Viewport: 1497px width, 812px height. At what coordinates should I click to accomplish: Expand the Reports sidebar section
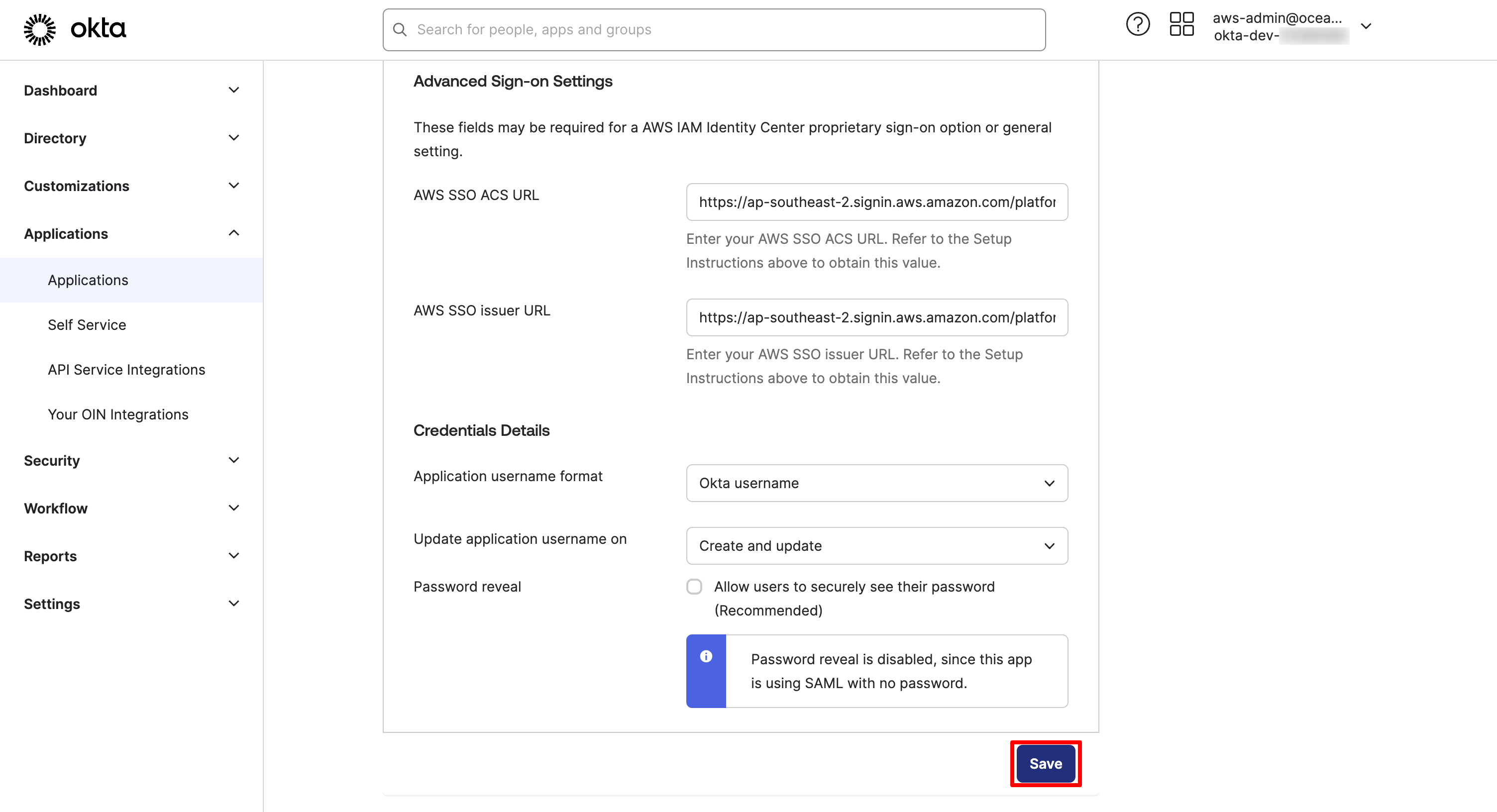click(233, 555)
